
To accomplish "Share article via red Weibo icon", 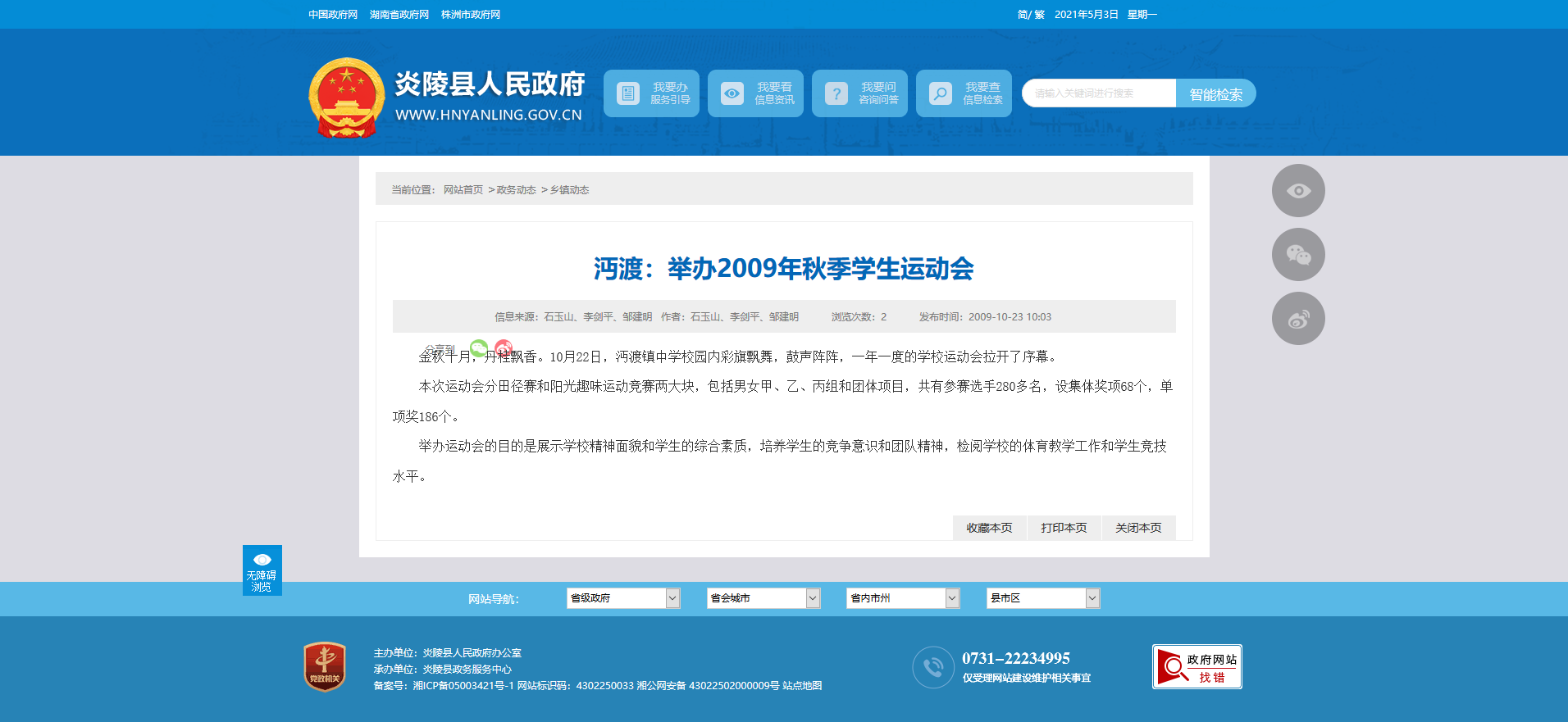I will click(x=504, y=348).
